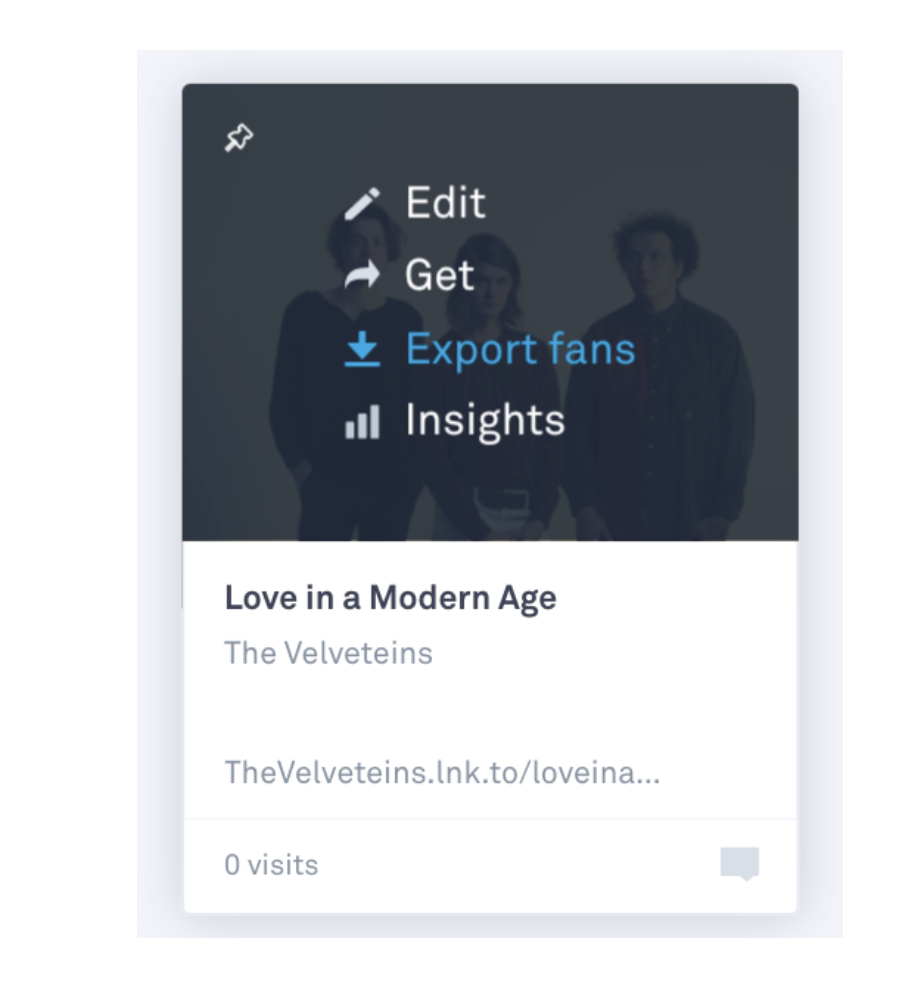The height and width of the screenshot is (1002, 916).
Task: Choose the Get option in overlay
Action: (x=439, y=275)
